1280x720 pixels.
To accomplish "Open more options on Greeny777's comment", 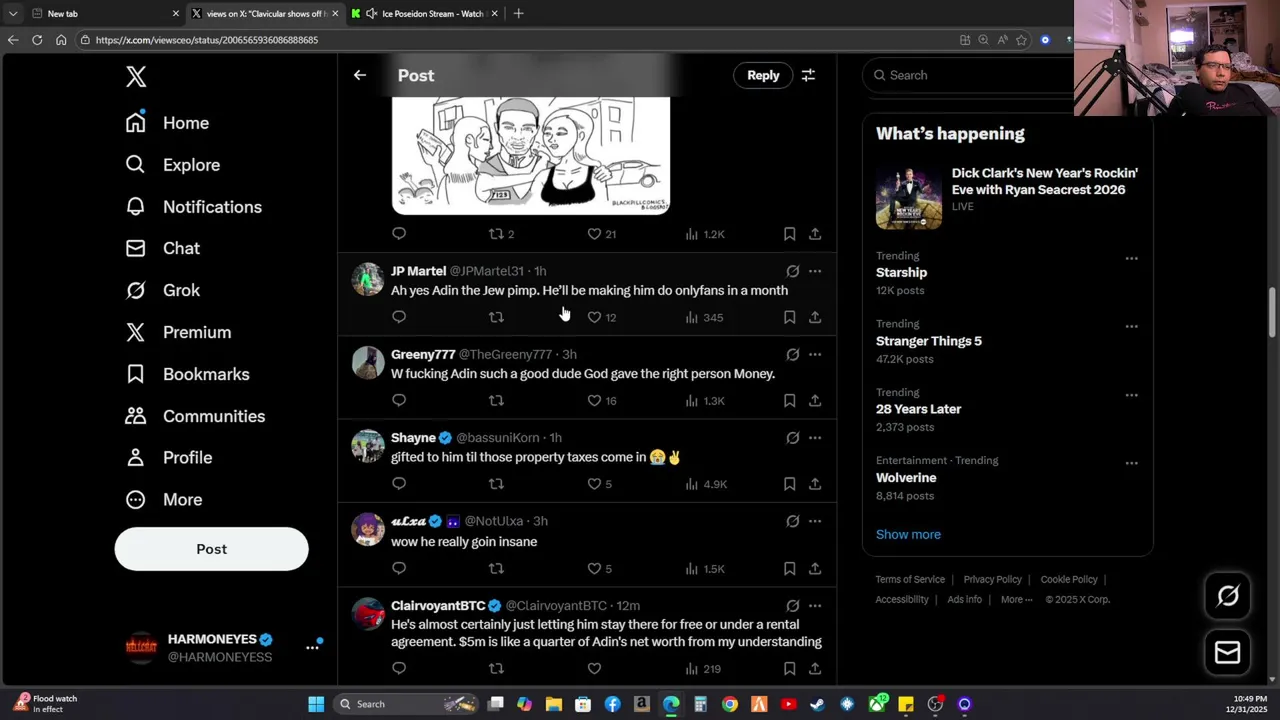I will (x=815, y=354).
